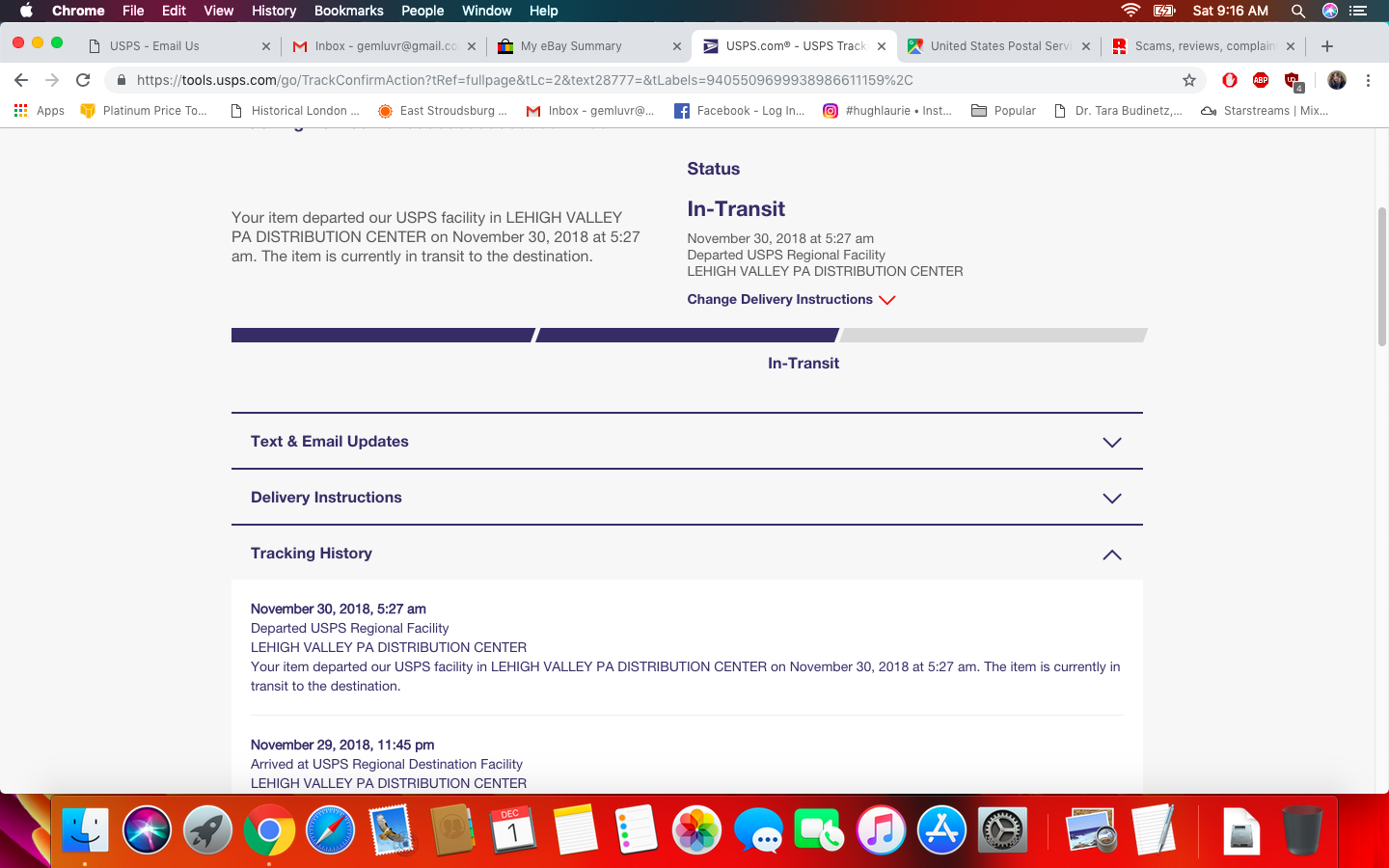The width and height of the screenshot is (1389, 868).
Task: Close the USPS Tracking tab
Action: [x=882, y=46]
